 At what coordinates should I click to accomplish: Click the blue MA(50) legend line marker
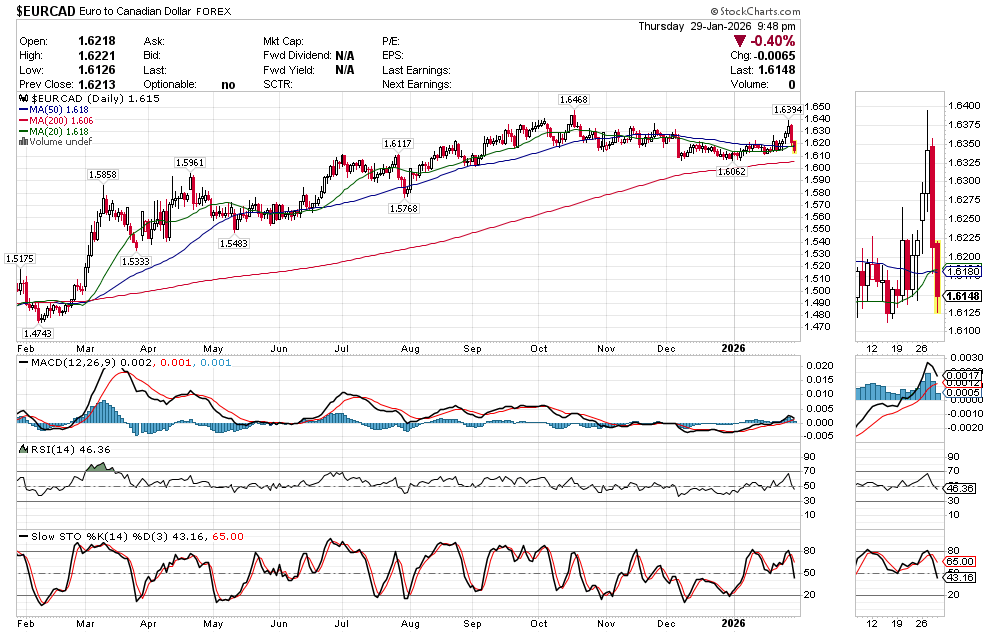(24, 111)
